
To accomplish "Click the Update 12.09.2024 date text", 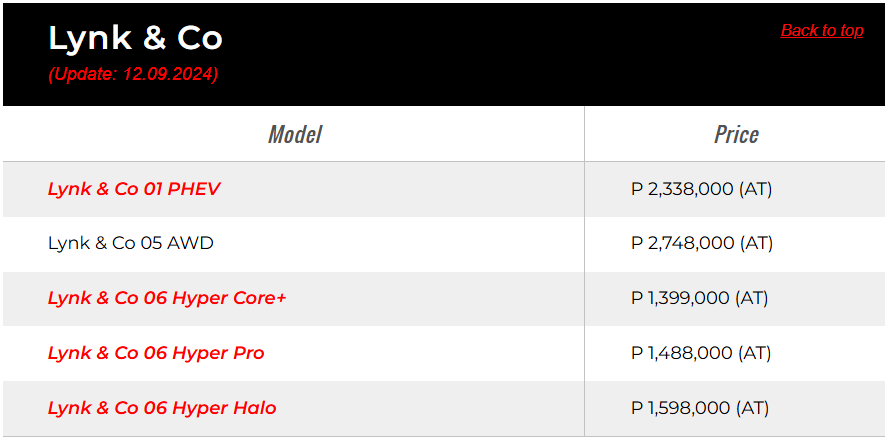I will (x=133, y=74).
